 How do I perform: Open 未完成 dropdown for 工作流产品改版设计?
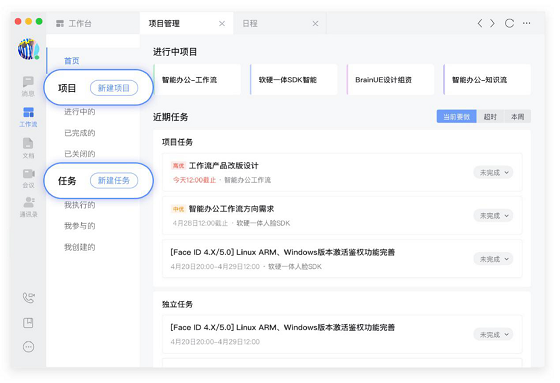point(494,173)
